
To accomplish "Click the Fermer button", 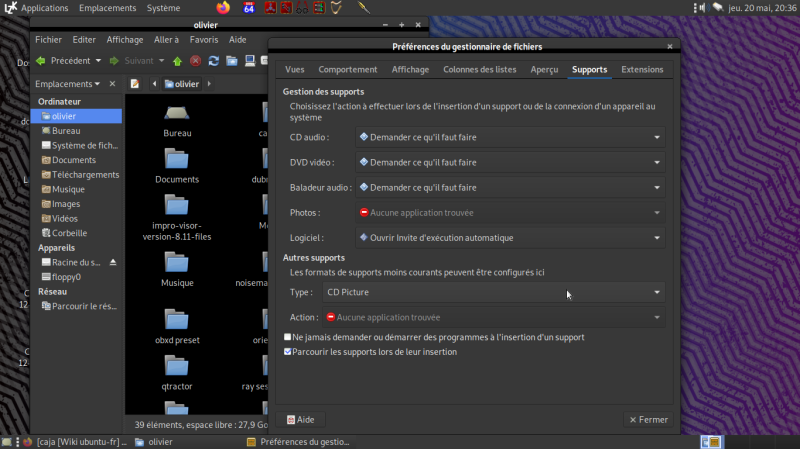I will (x=648, y=420).
